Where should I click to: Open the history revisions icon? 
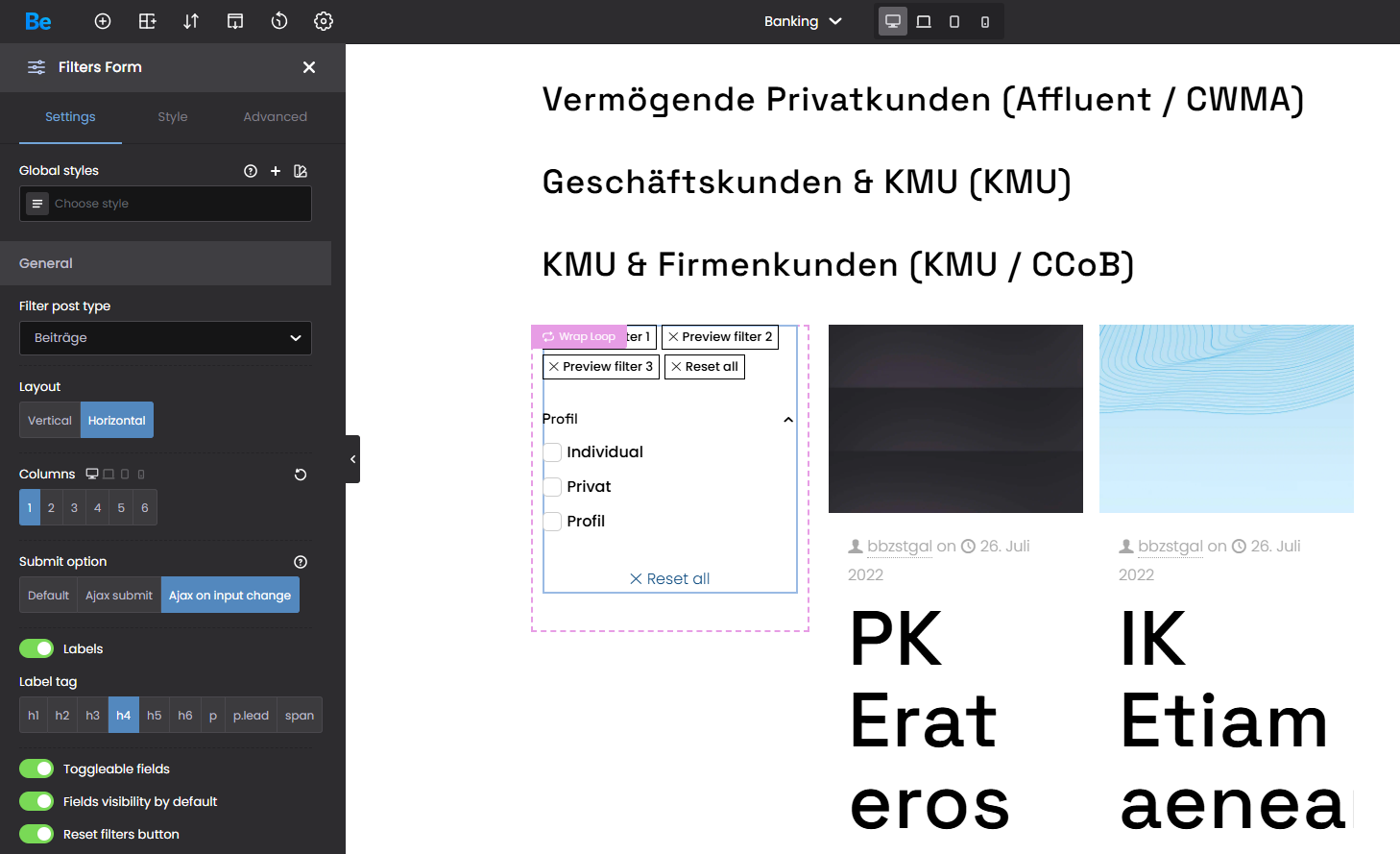[279, 21]
